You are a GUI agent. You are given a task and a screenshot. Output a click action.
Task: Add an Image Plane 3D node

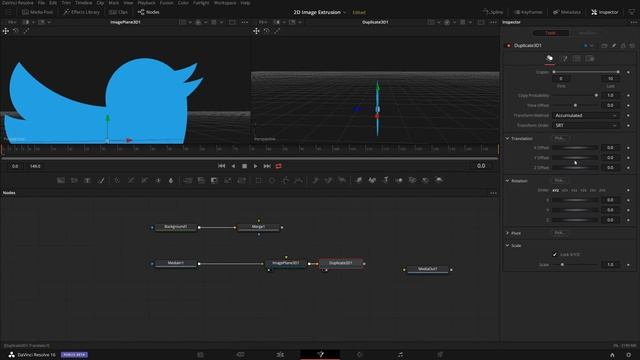[x=359, y=180]
